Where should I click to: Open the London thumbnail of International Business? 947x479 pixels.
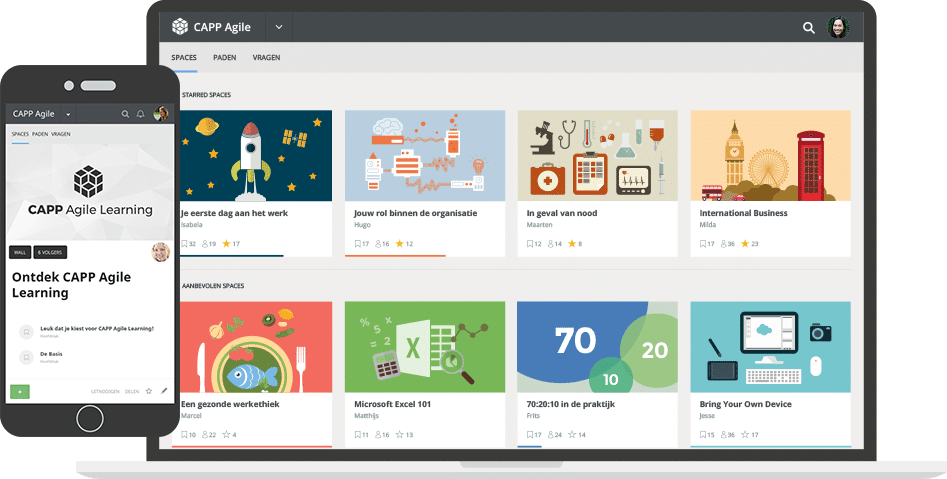[x=771, y=156]
